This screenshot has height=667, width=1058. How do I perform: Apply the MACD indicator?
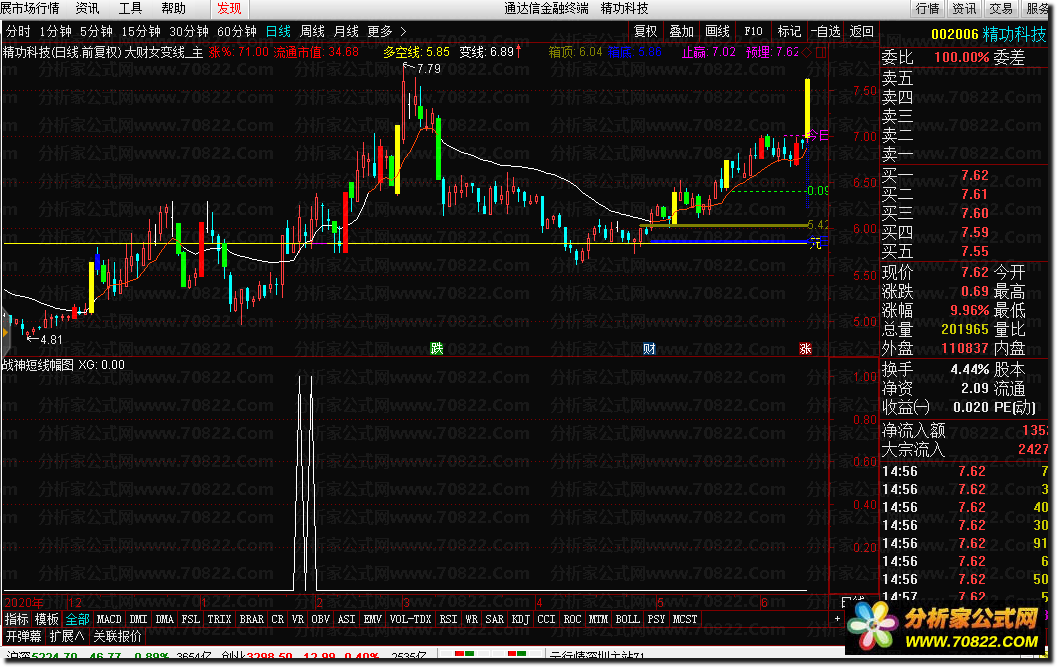(x=109, y=619)
